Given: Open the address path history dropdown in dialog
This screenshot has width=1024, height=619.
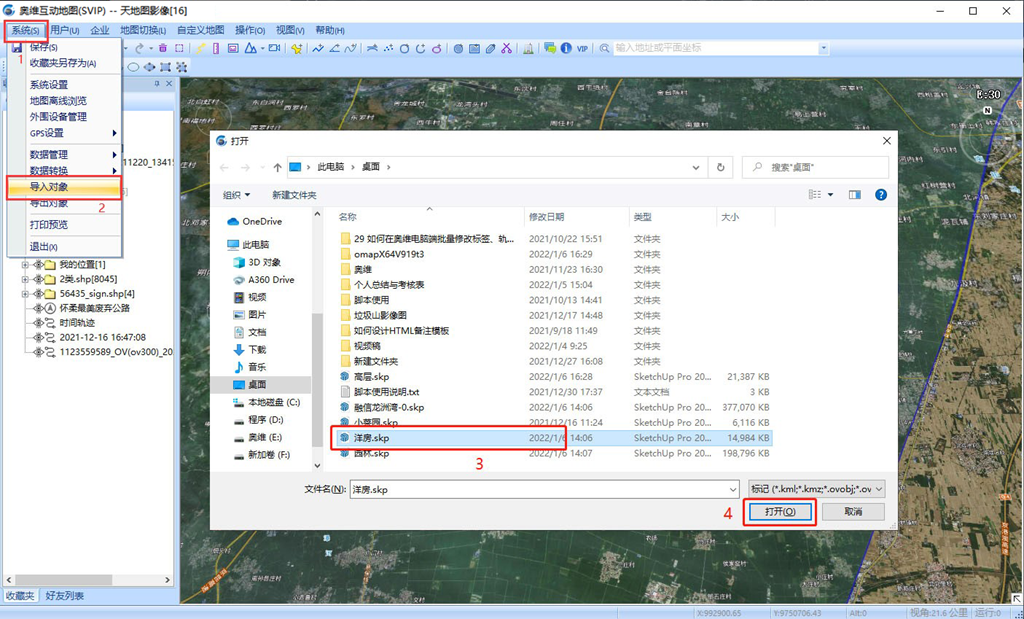Looking at the screenshot, I should [x=696, y=167].
